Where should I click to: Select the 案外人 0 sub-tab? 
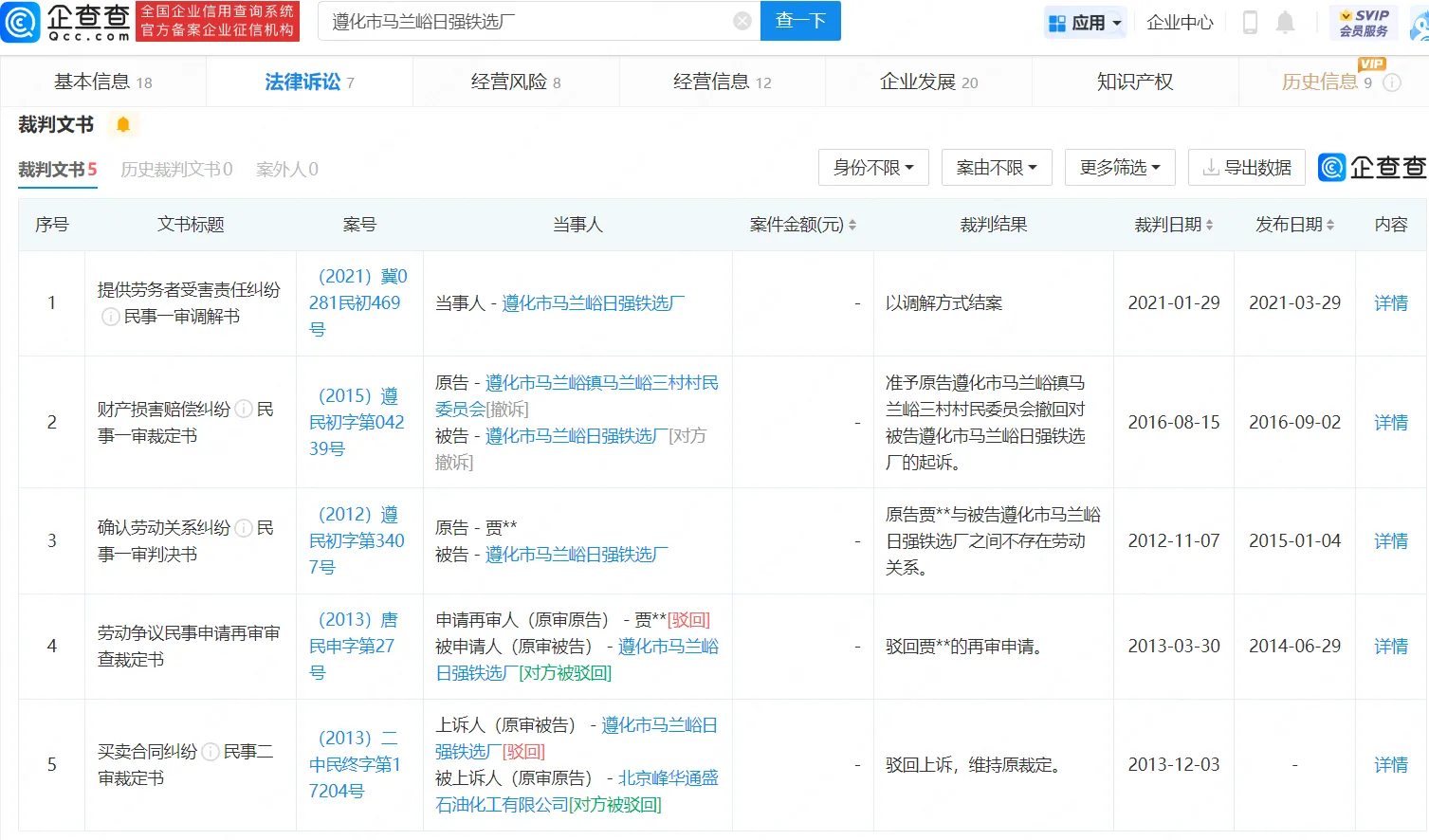287,170
